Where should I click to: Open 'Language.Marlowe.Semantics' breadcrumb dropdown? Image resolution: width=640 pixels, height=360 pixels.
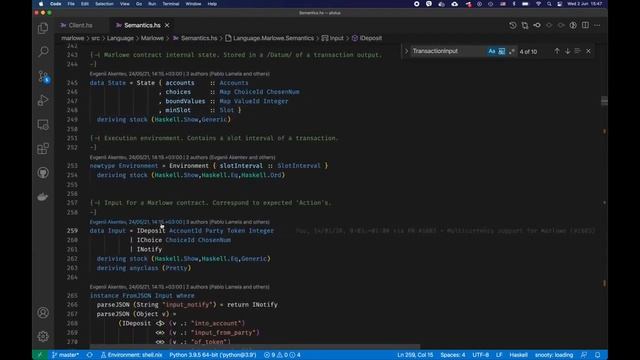(269, 38)
